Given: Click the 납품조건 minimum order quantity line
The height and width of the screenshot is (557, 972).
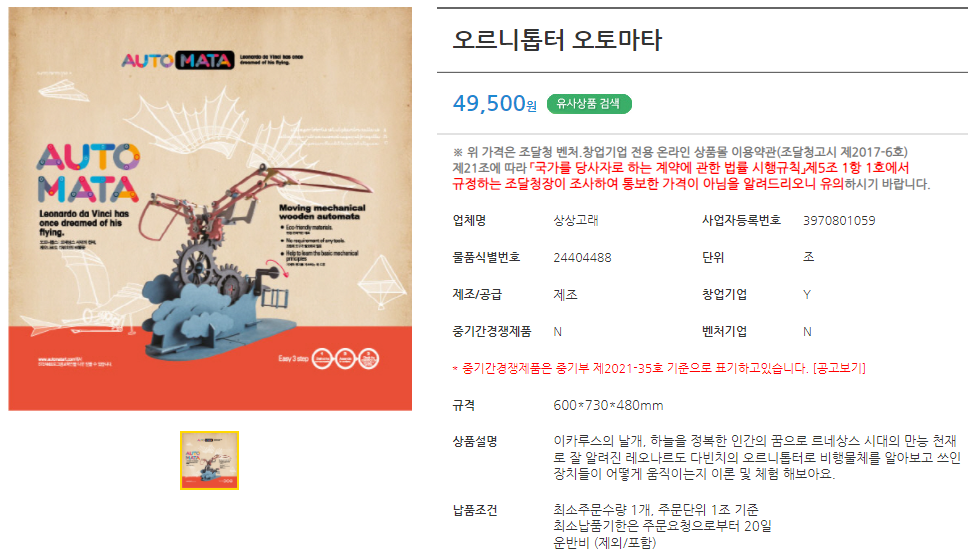Looking at the screenshot, I should click(656, 510).
